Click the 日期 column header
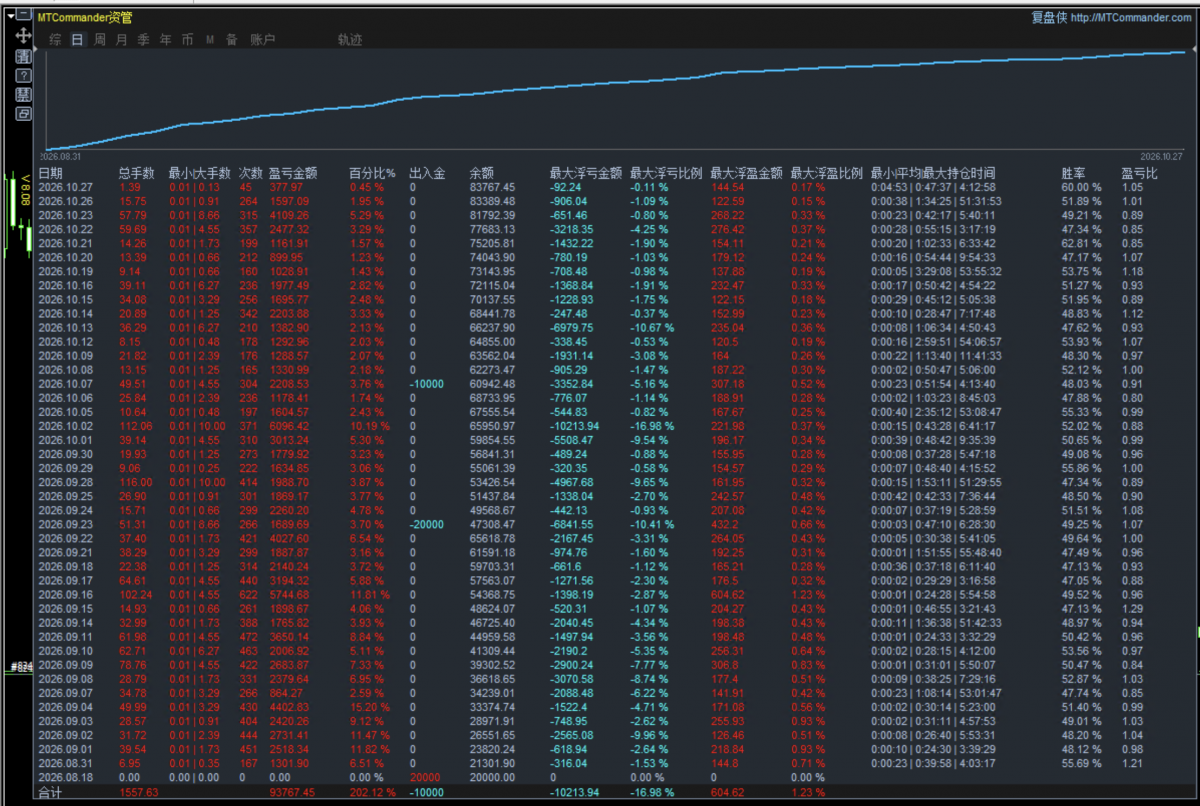This screenshot has height=806, width=1200. [x=50, y=173]
